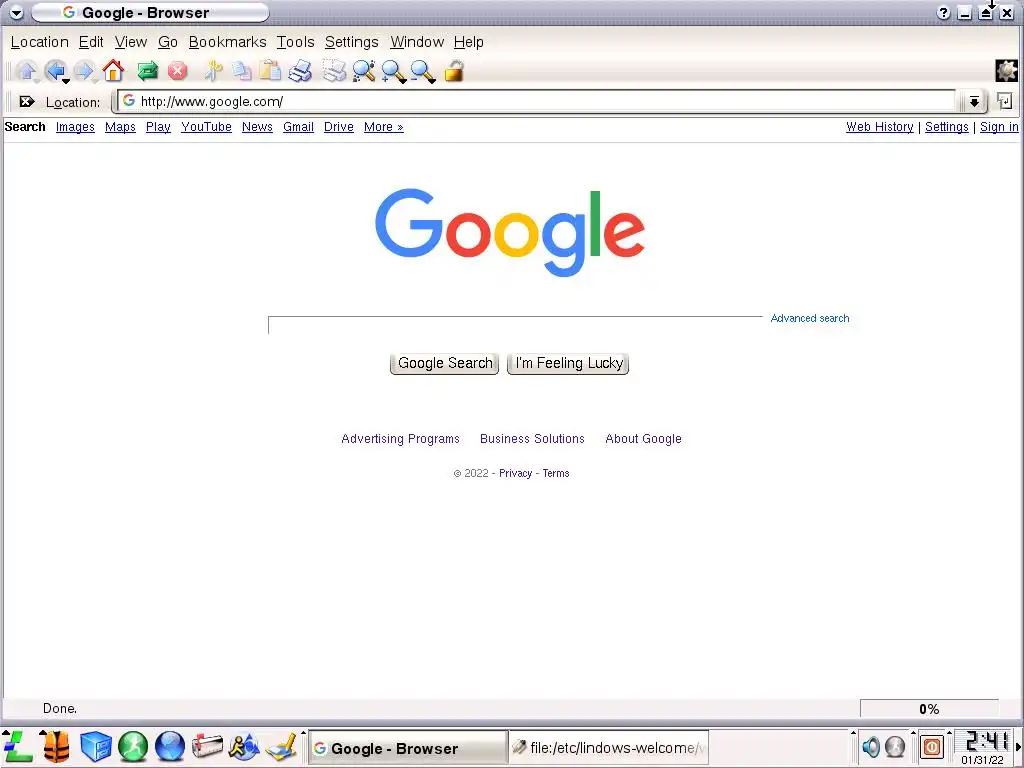Image resolution: width=1024 pixels, height=768 pixels.
Task: Click the Cut scissors toolbar icon
Action: click(x=213, y=71)
